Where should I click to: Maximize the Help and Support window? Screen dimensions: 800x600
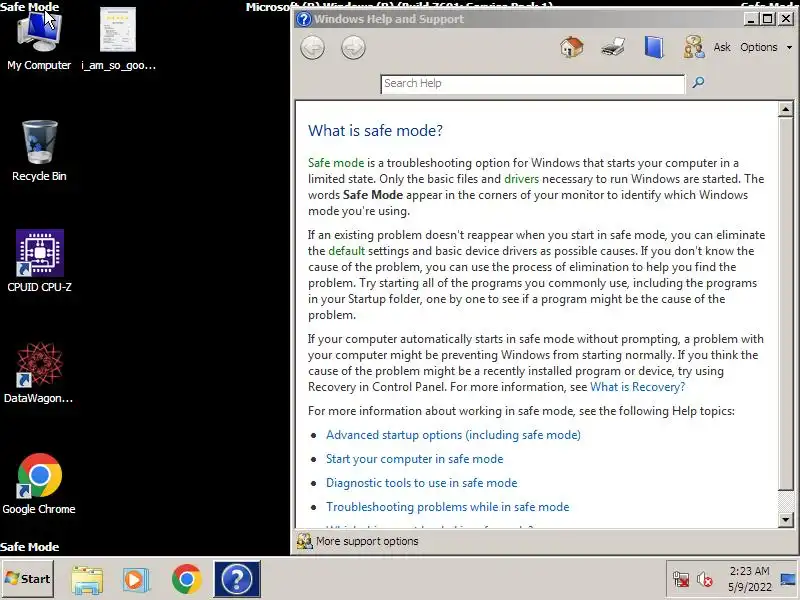767,19
